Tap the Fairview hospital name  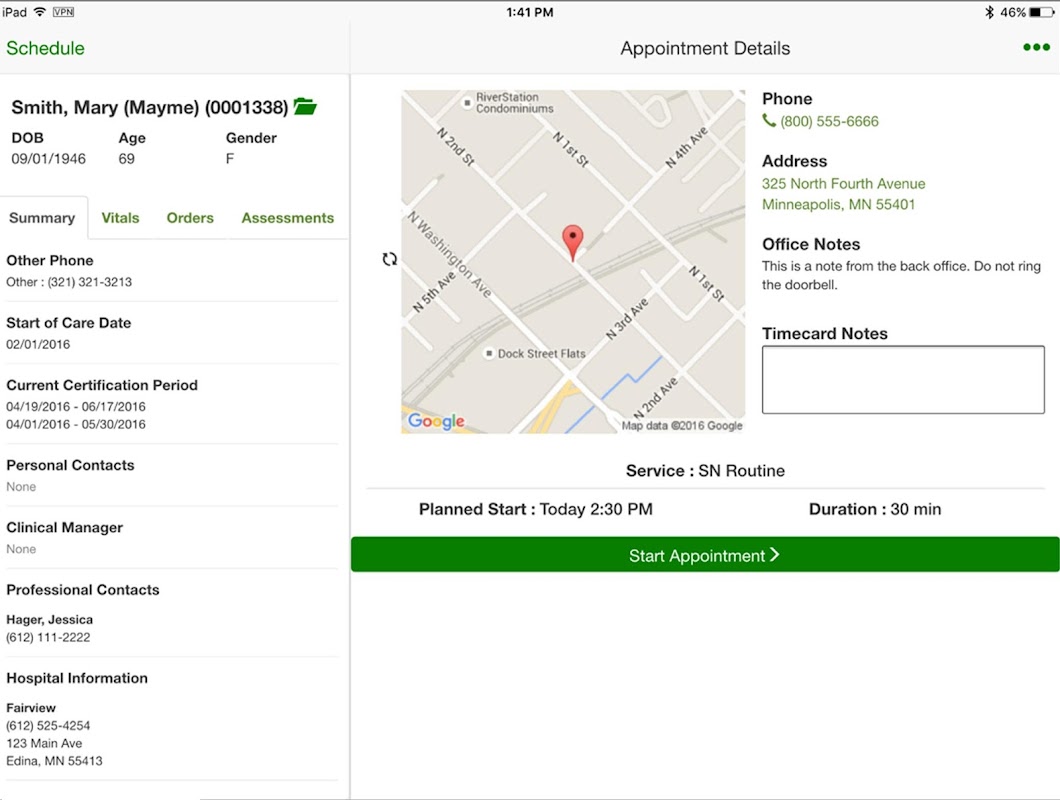pos(31,708)
